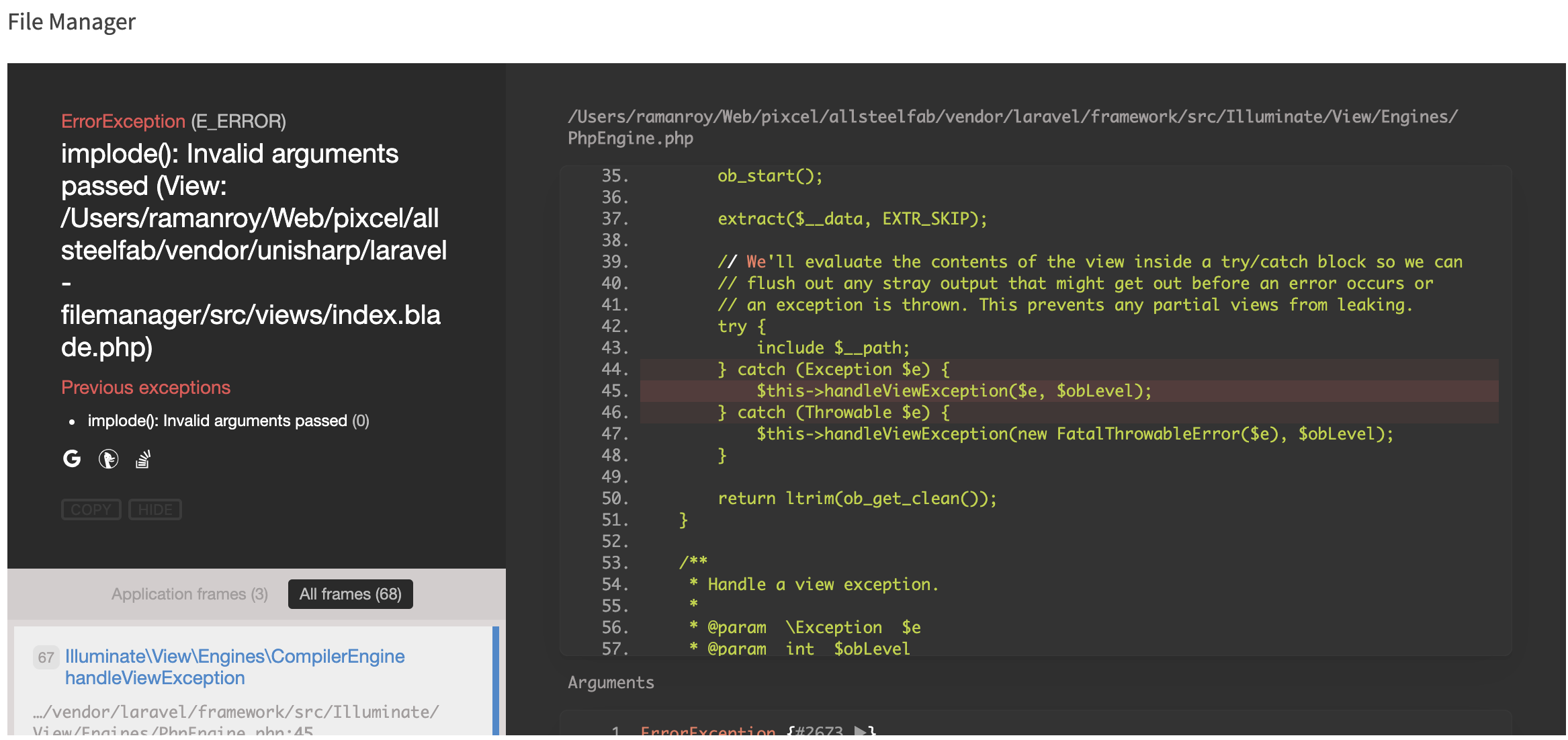Click the Previous exceptions heading
This screenshot has height=740, width=1568.
146,387
